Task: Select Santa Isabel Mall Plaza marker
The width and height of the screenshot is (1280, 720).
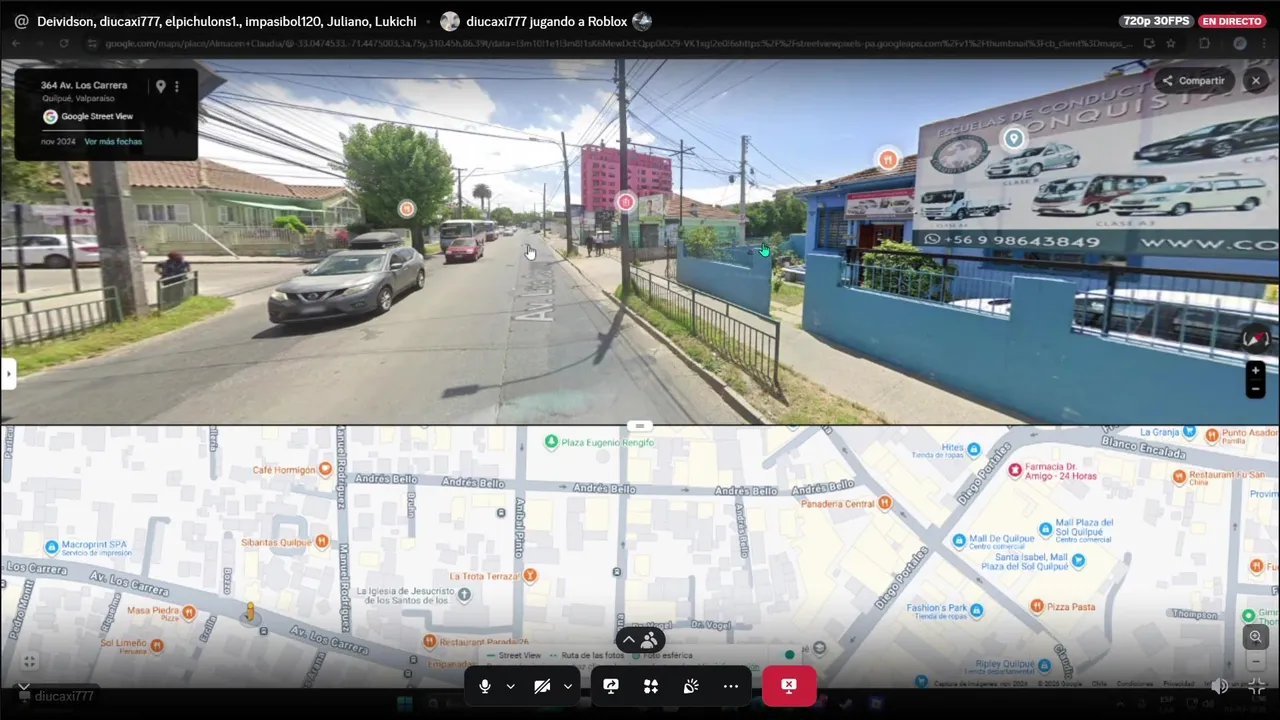Action: coord(1078,561)
